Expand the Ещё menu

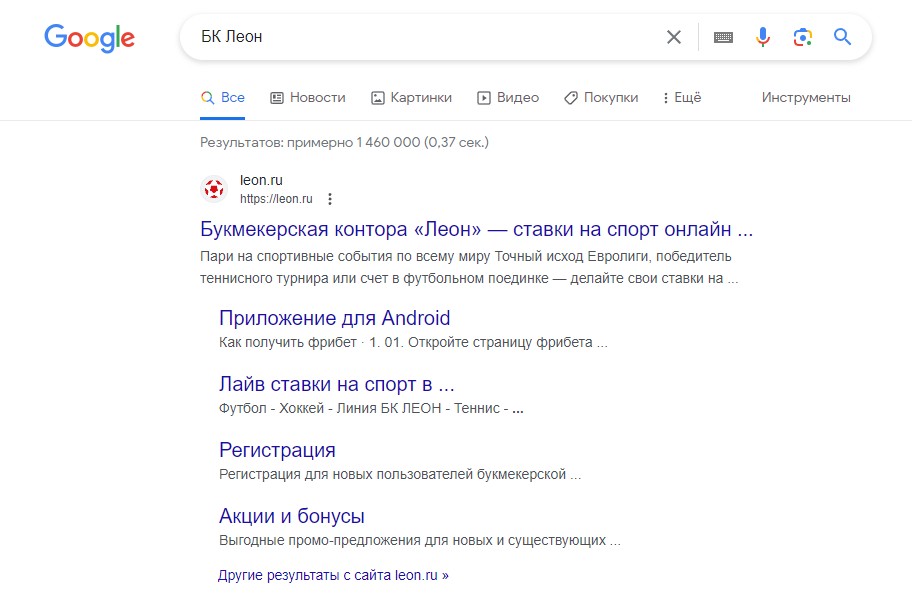[682, 98]
